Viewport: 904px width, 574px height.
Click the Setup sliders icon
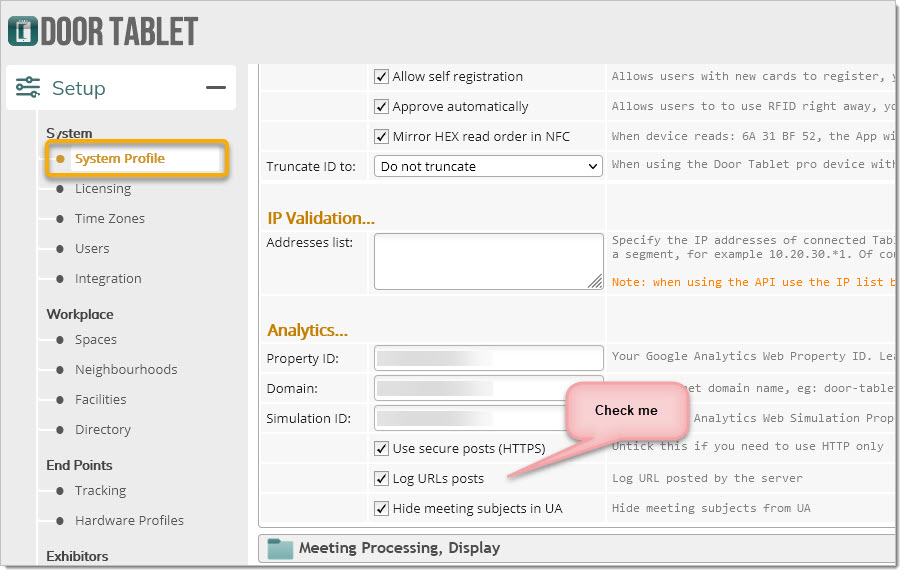[x=28, y=88]
